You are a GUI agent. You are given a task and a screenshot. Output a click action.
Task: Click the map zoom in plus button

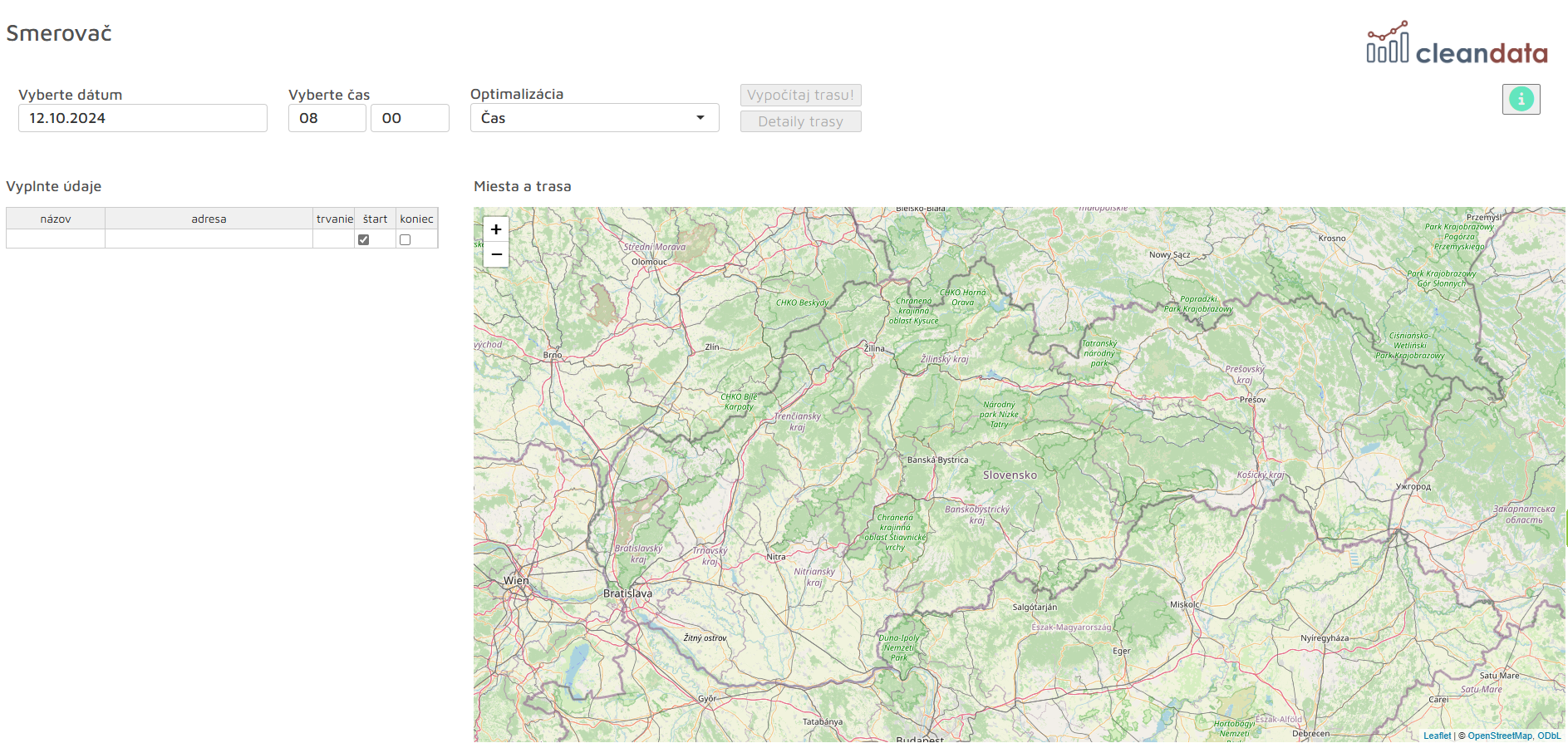pos(496,229)
